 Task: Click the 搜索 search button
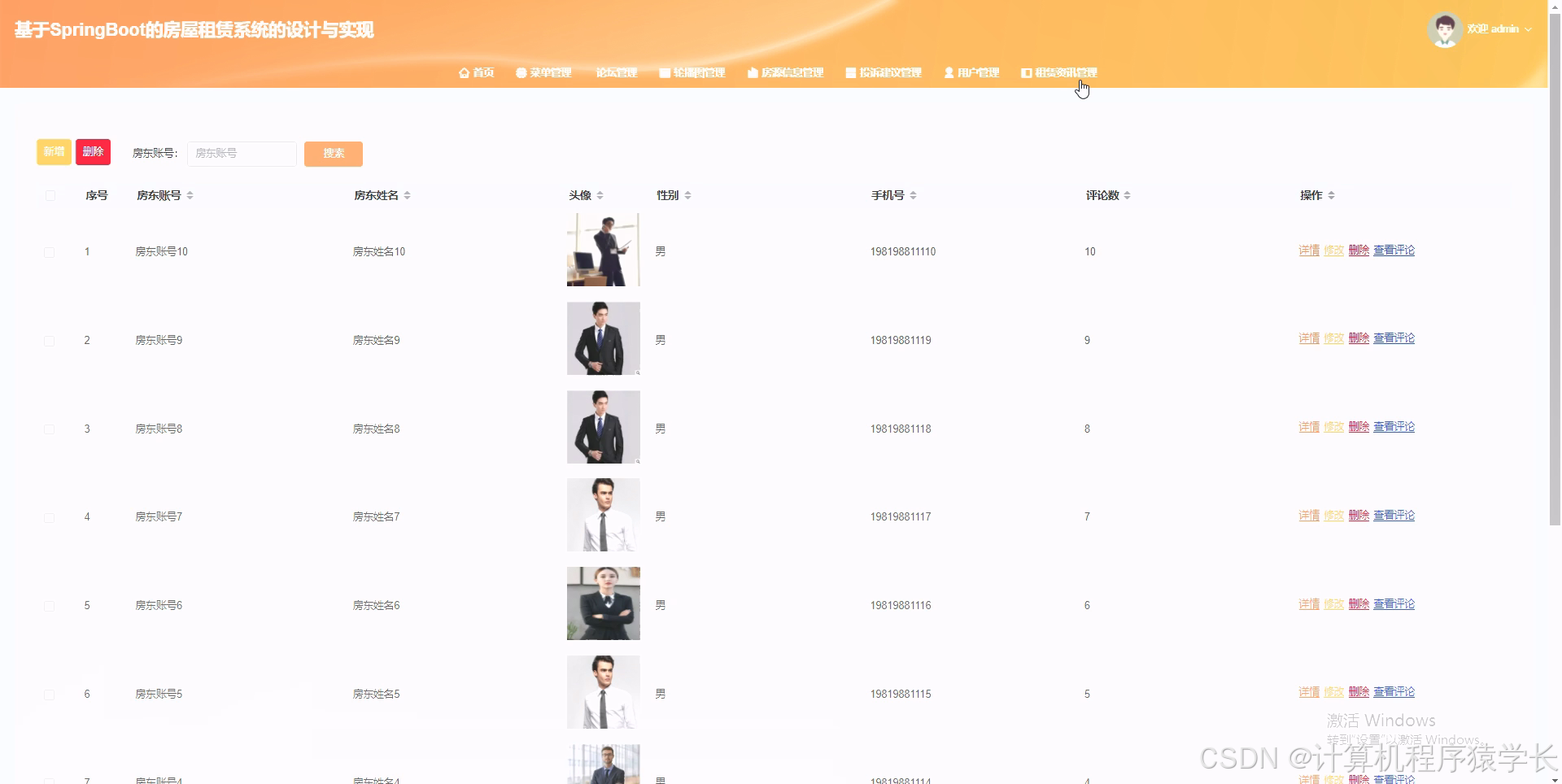(x=333, y=154)
